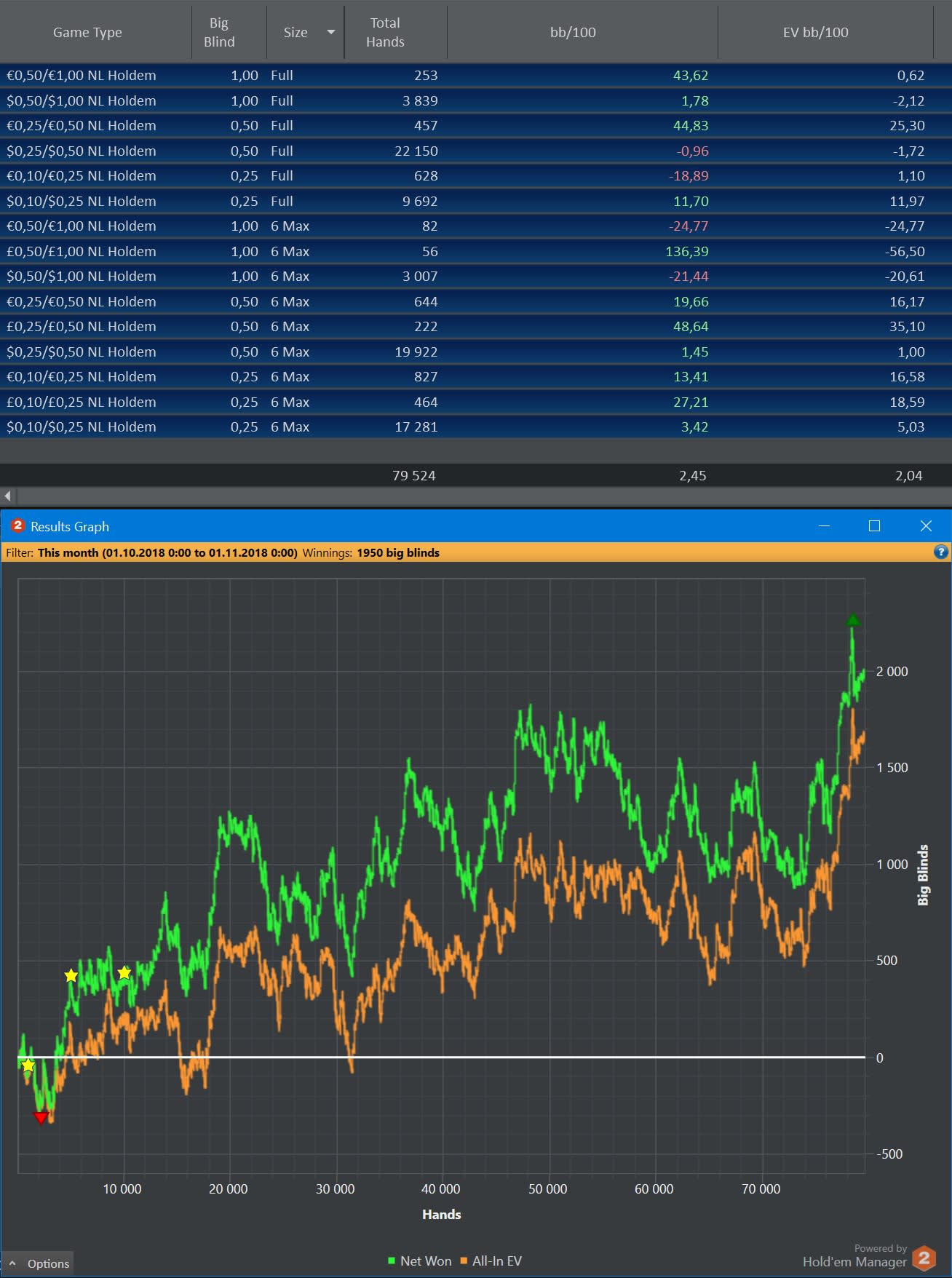Click the horizontal scrollbar left arrow
Screen dimensions: 952x1278
[x=8, y=496]
